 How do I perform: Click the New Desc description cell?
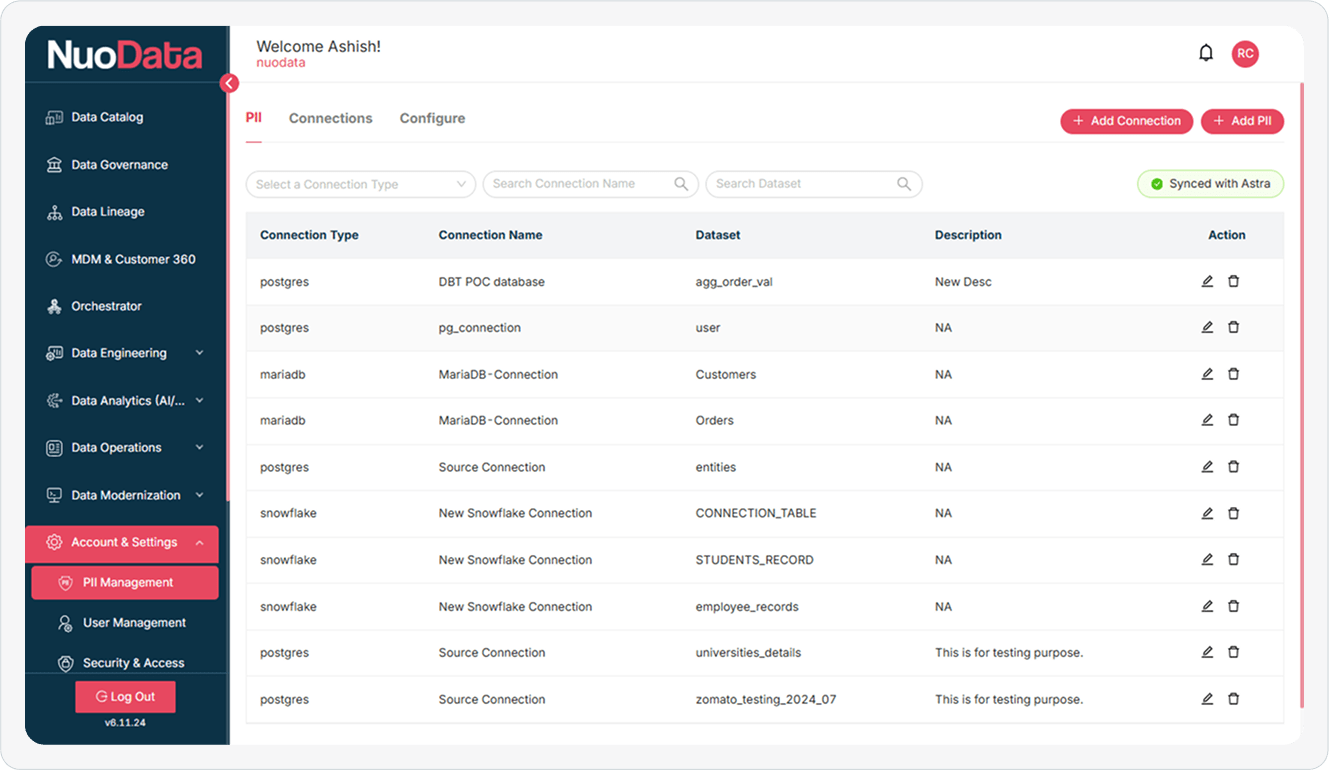[963, 282]
